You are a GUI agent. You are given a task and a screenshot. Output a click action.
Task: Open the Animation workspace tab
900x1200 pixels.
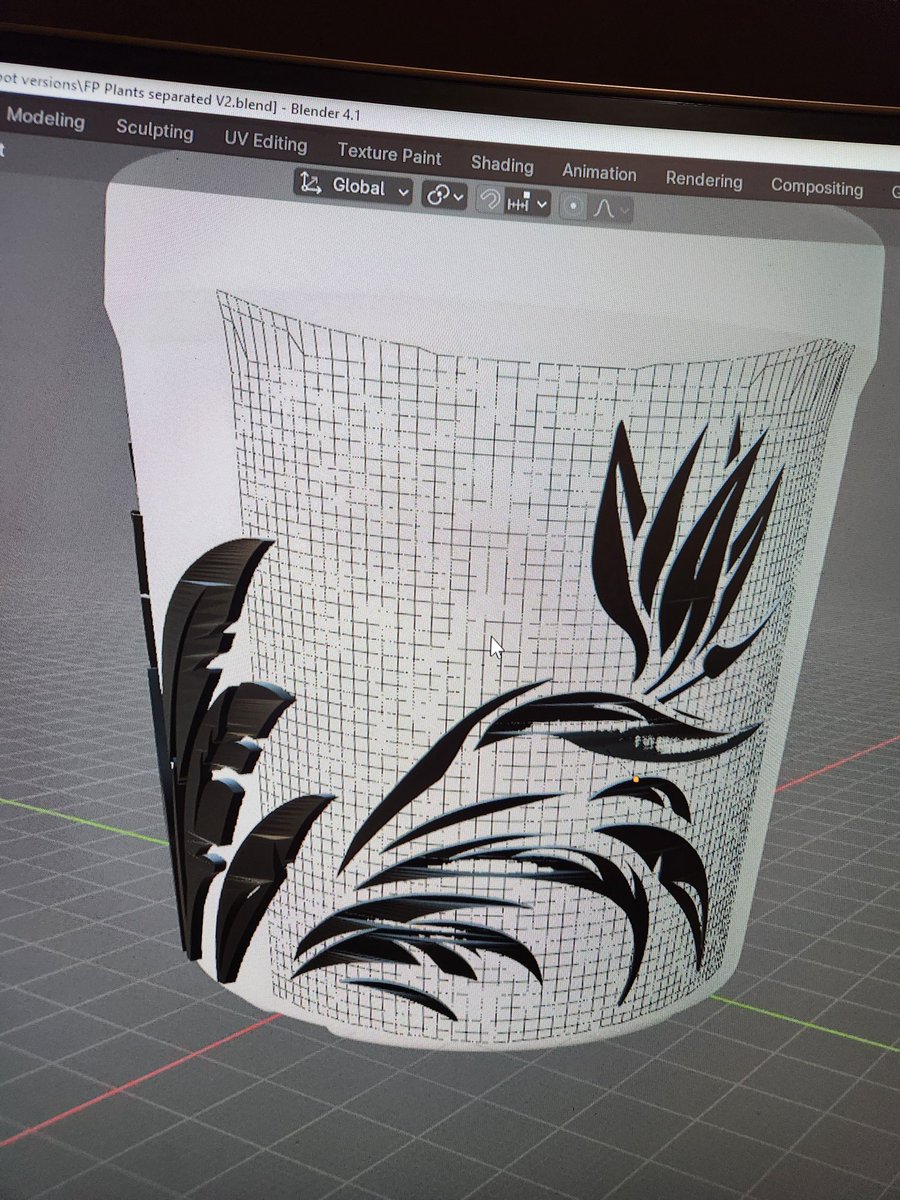599,173
